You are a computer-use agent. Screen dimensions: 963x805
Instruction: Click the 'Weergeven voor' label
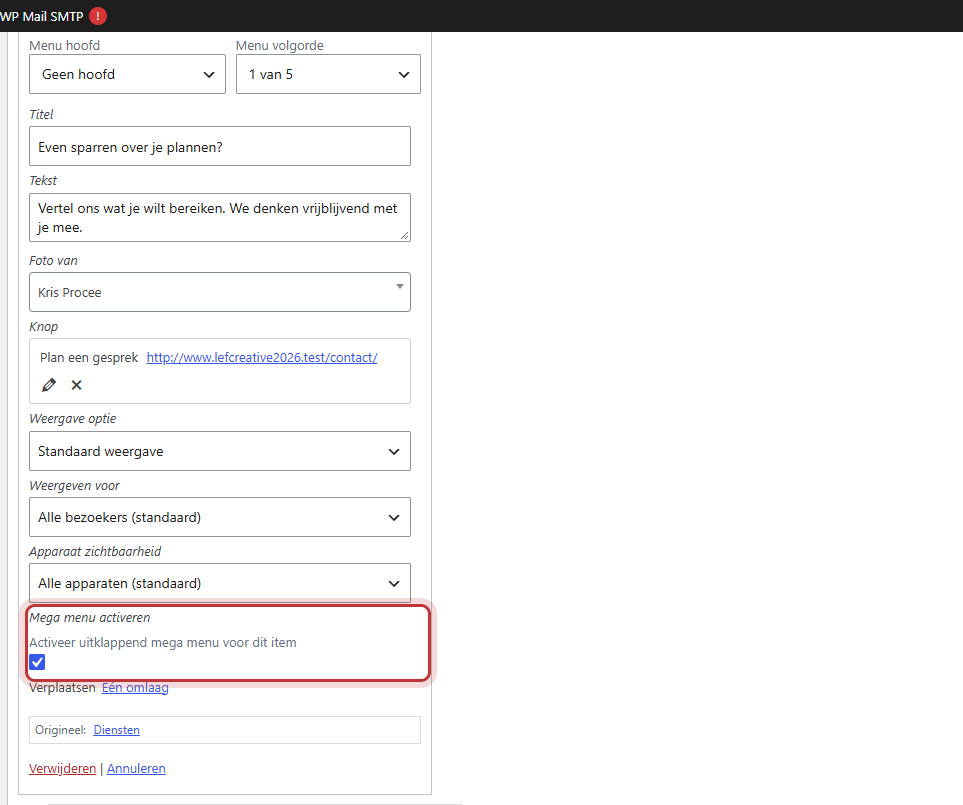click(74, 486)
